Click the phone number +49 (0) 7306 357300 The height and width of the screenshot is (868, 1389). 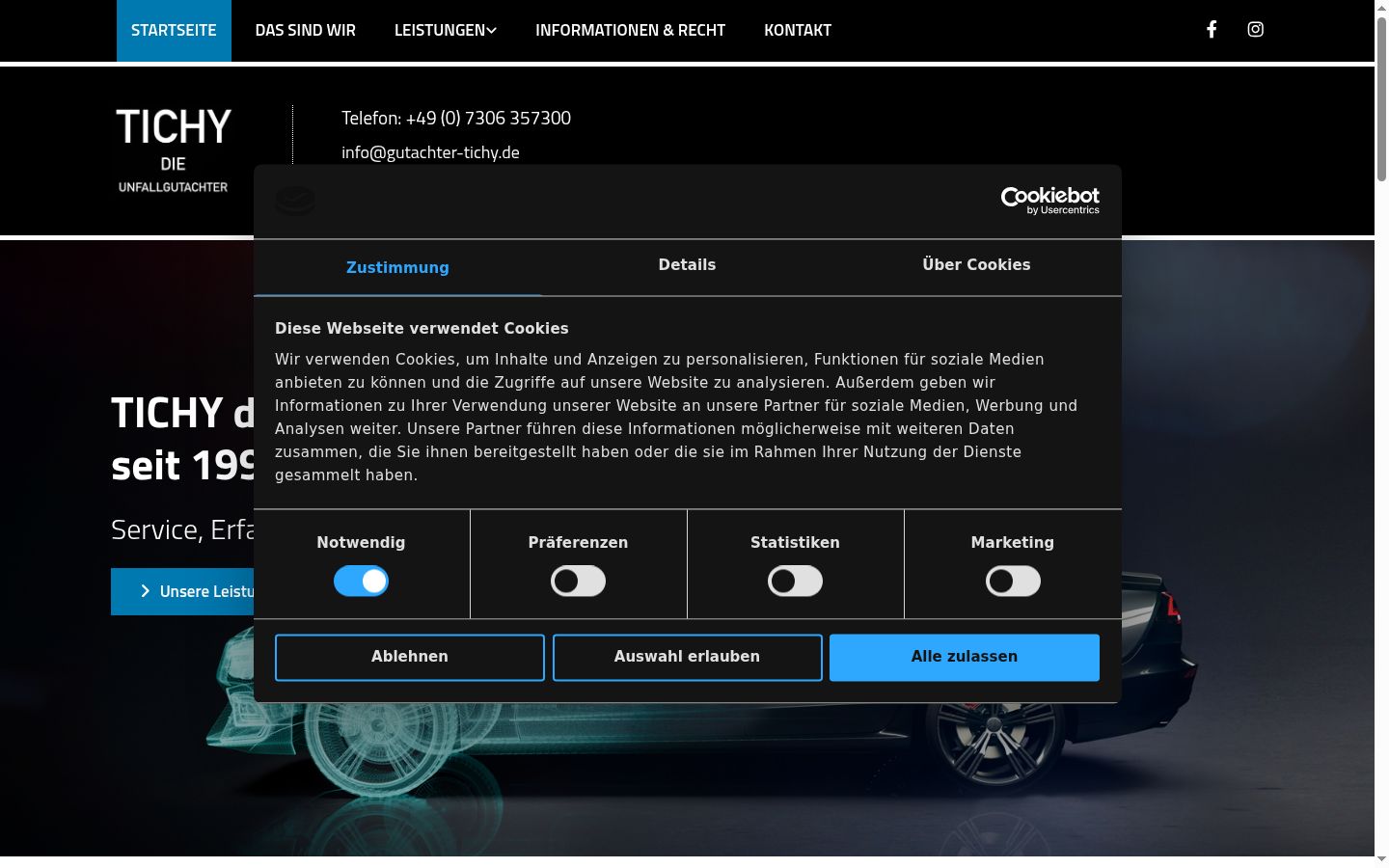[488, 118]
